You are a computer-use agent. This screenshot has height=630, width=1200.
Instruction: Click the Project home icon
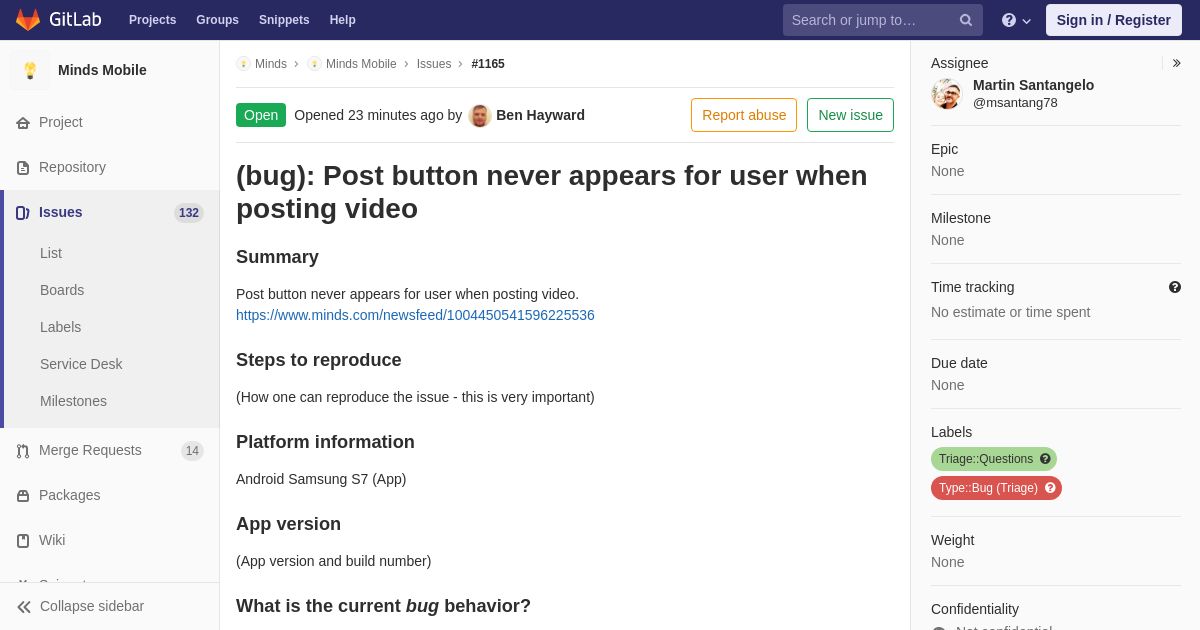pos(23,123)
